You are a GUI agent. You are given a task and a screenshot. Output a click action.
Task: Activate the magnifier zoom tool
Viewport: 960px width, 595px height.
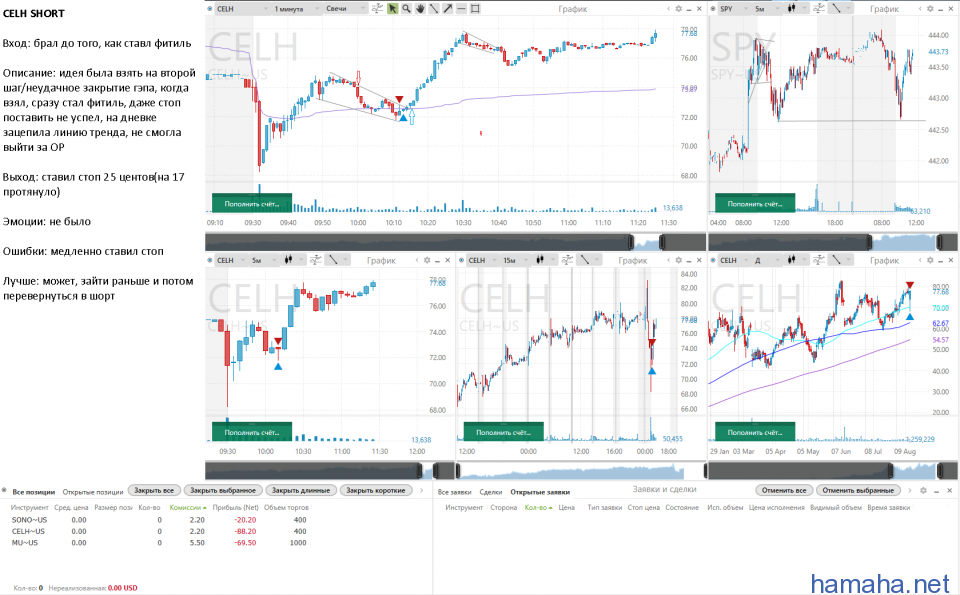[x=406, y=9]
